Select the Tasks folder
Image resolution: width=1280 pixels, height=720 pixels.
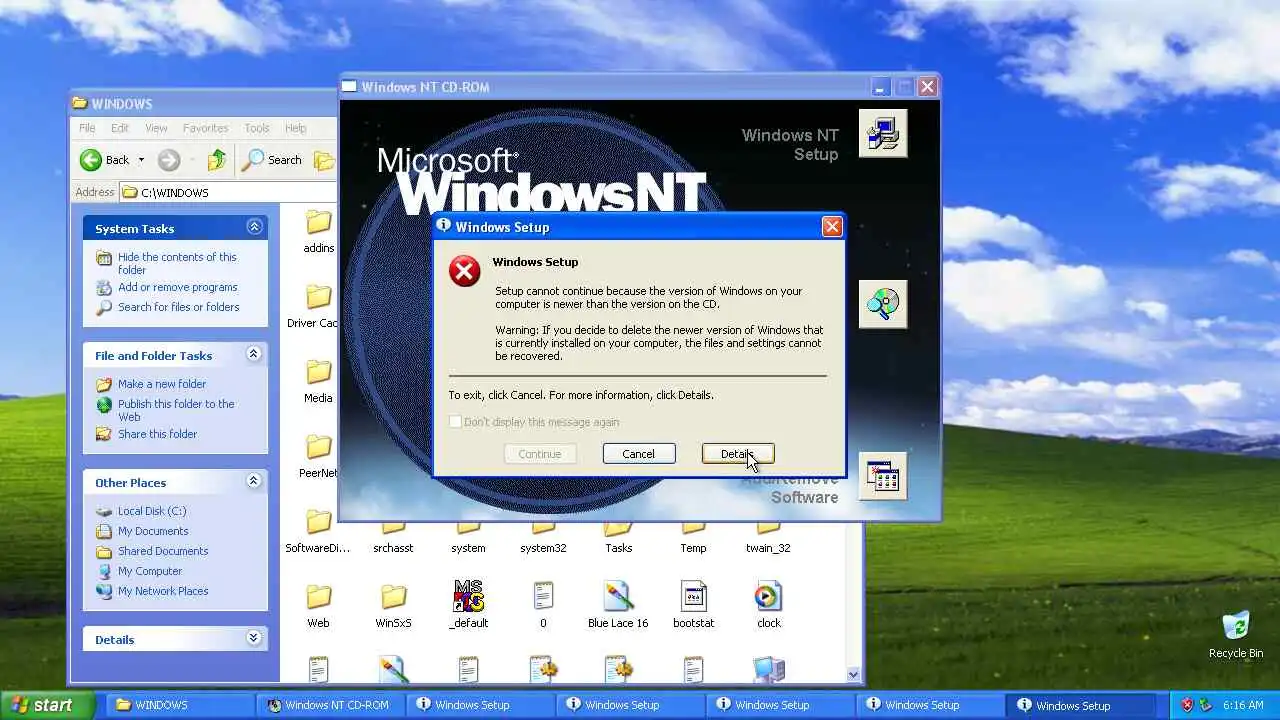[618, 536]
